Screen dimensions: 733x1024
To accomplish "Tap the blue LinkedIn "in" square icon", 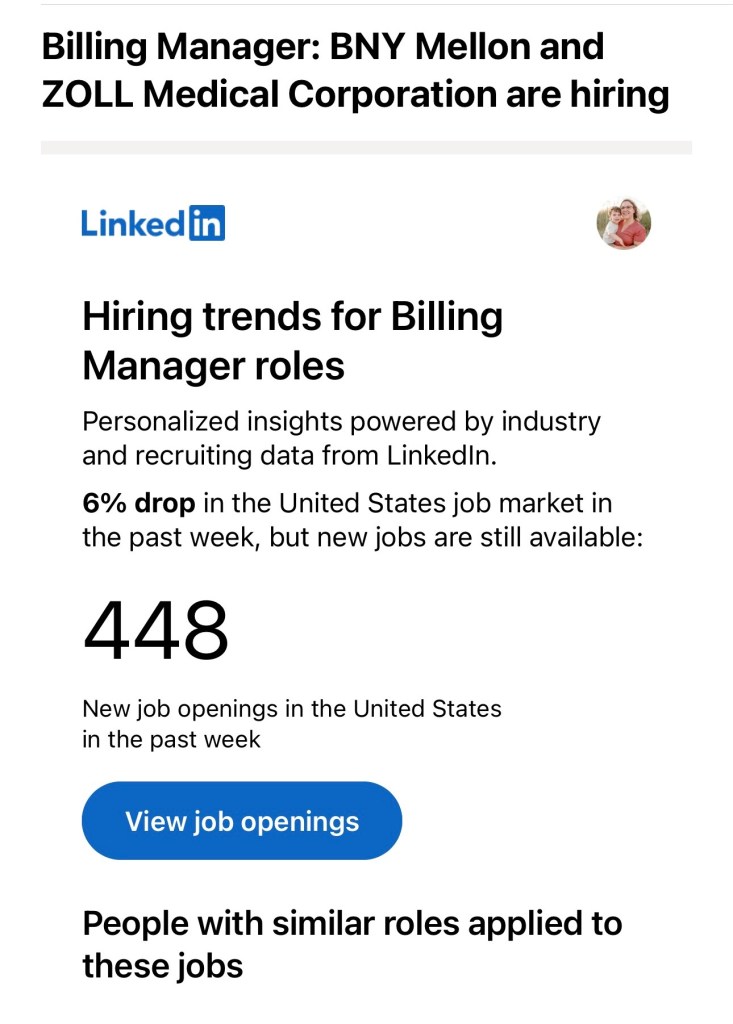I will (x=207, y=223).
